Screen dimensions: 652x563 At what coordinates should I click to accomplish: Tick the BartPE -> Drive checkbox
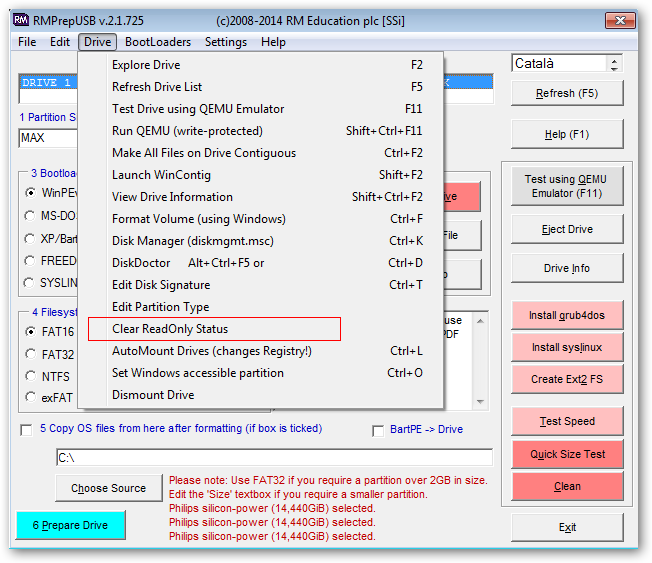tap(378, 431)
